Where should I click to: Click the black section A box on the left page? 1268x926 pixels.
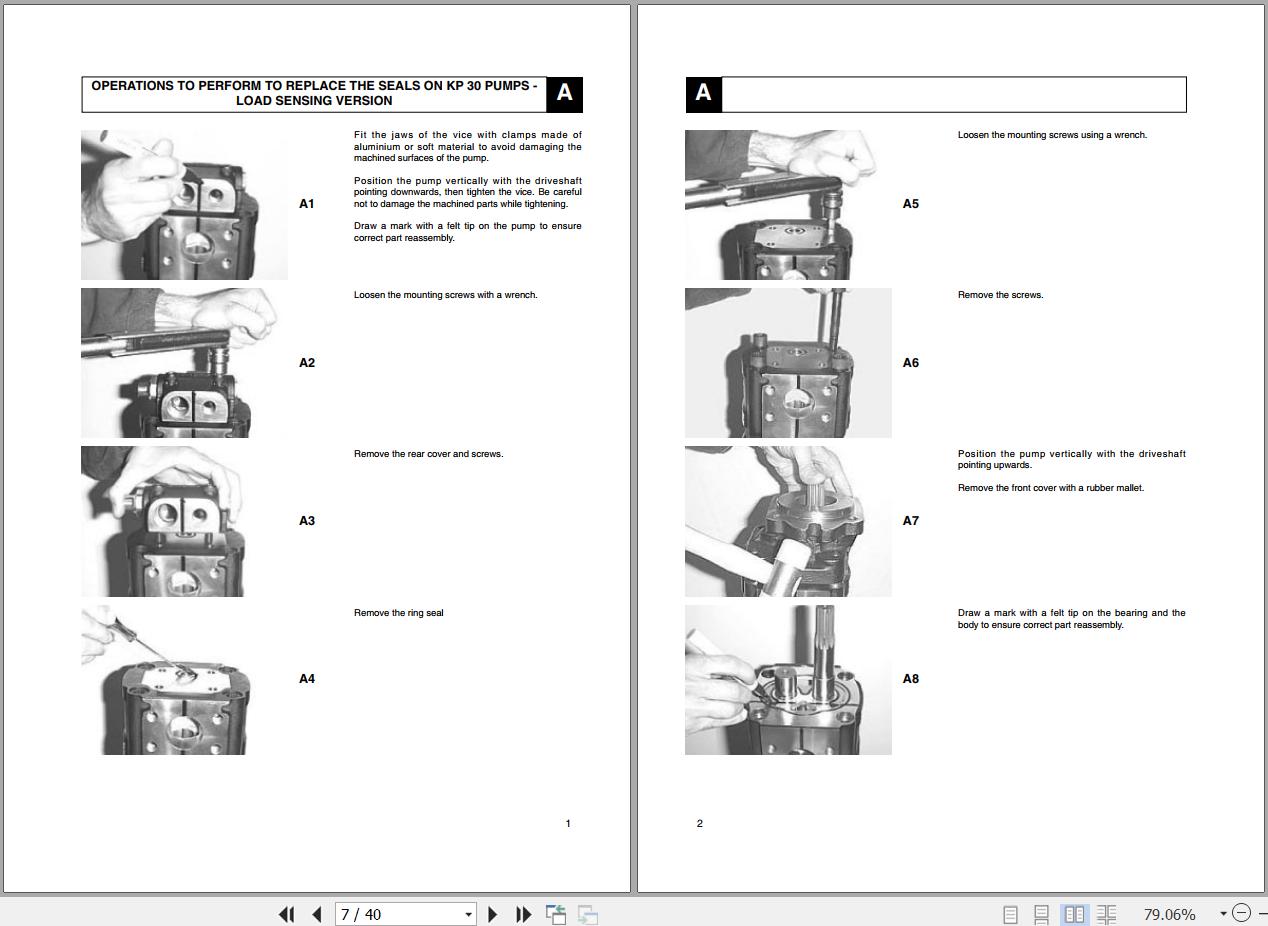point(565,94)
